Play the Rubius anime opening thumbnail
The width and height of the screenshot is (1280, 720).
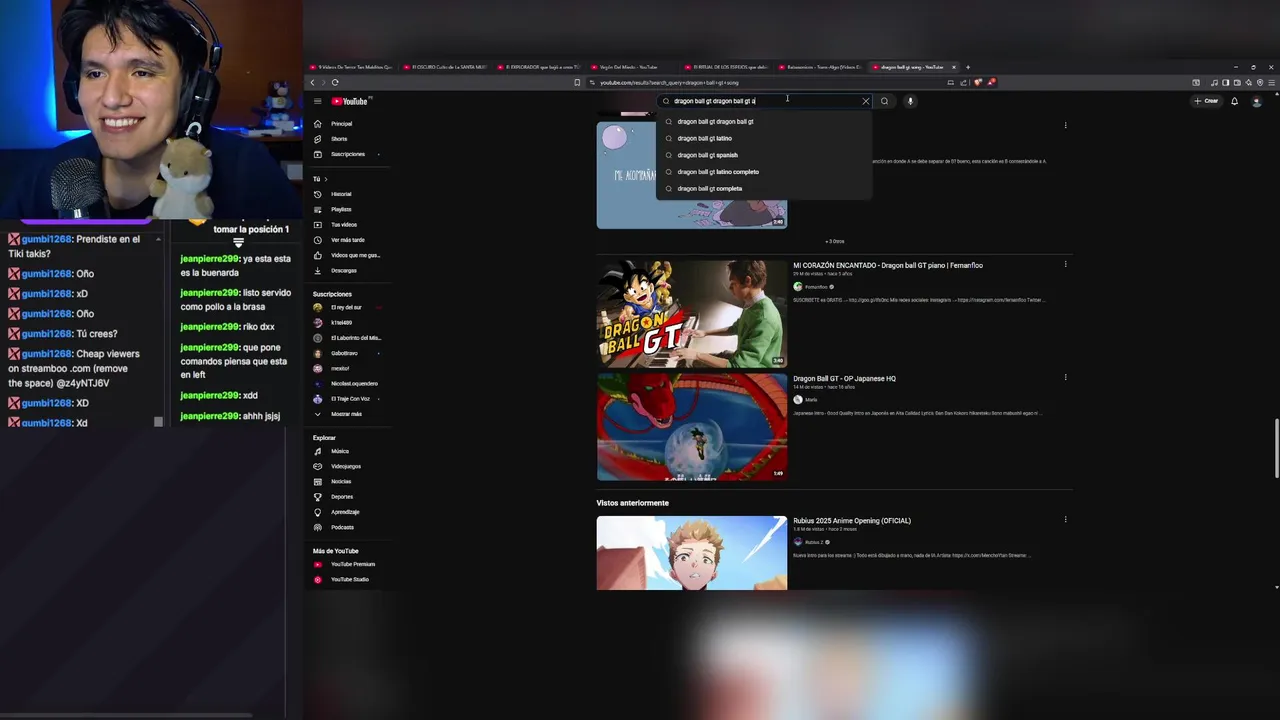[x=692, y=553]
